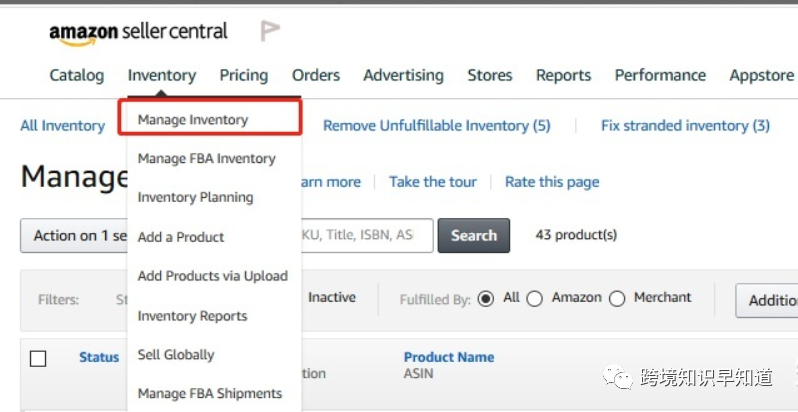Viewport: 798px width, 412px height.
Task: Click the flag icon beside seller central
Action: [270, 31]
